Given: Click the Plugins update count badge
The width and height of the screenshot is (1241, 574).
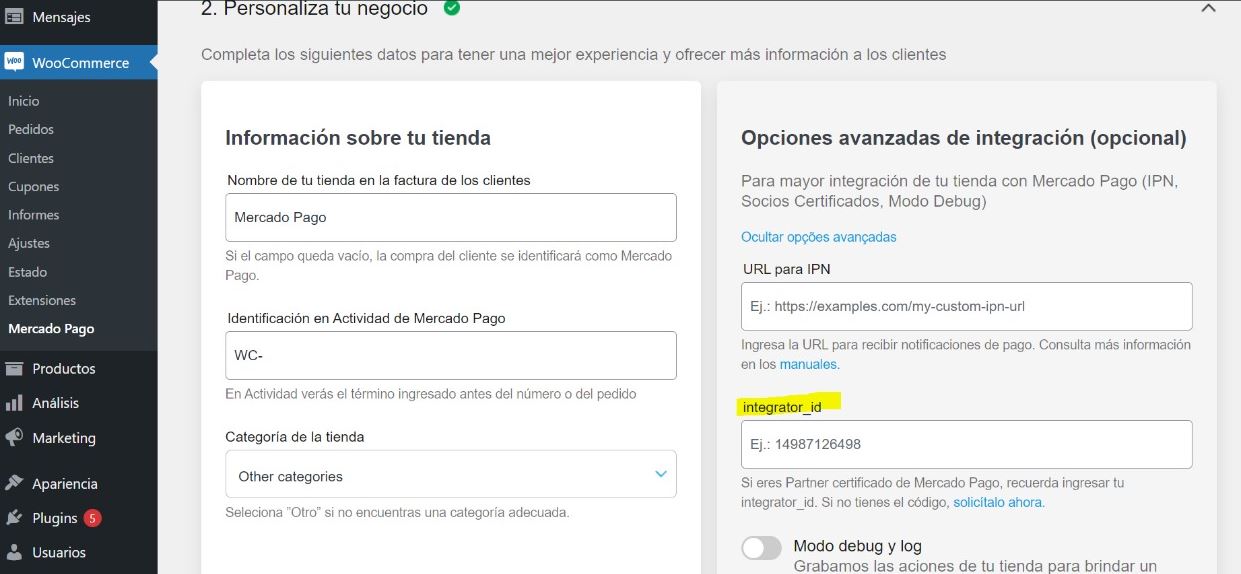Looking at the screenshot, I should [92, 518].
